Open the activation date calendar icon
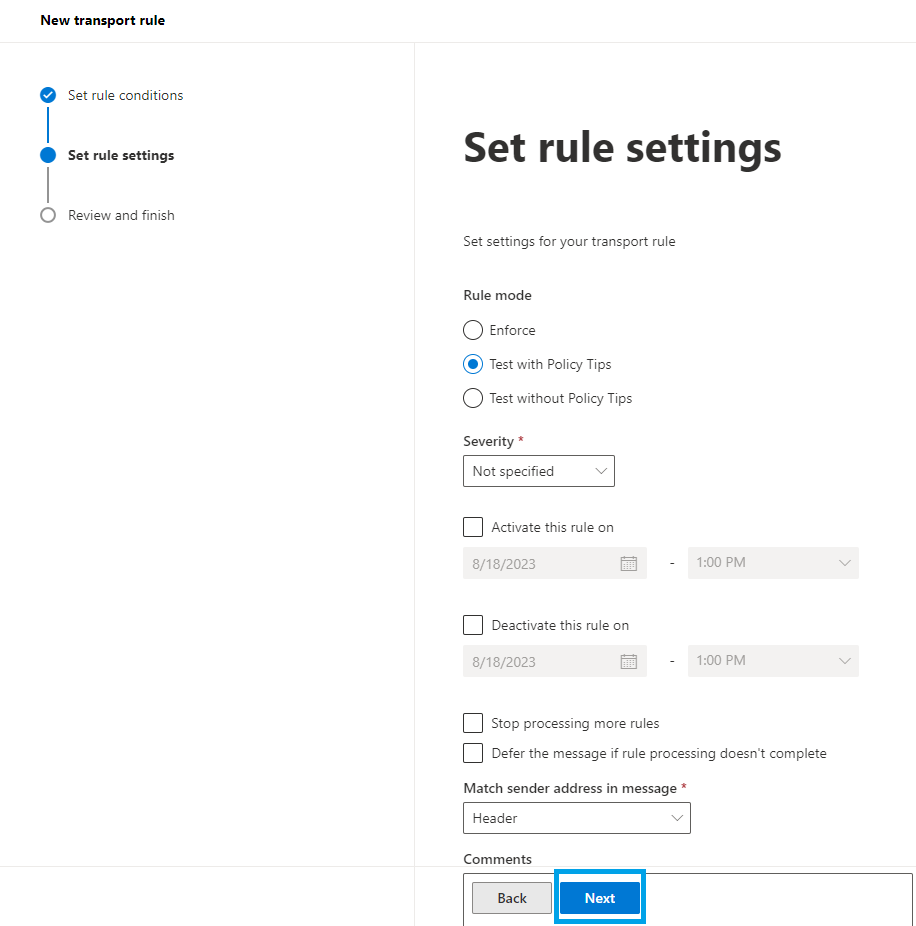The width and height of the screenshot is (916, 926). click(x=628, y=563)
